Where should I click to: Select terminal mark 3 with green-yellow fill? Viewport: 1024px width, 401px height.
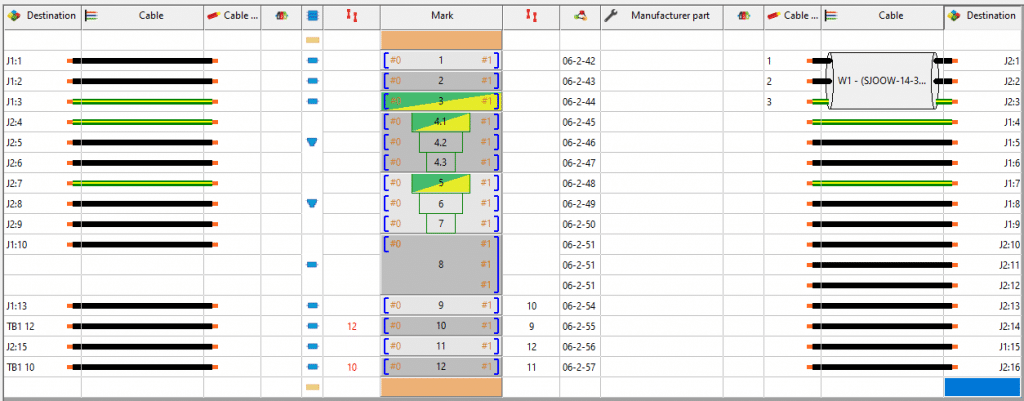[x=441, y=101]
